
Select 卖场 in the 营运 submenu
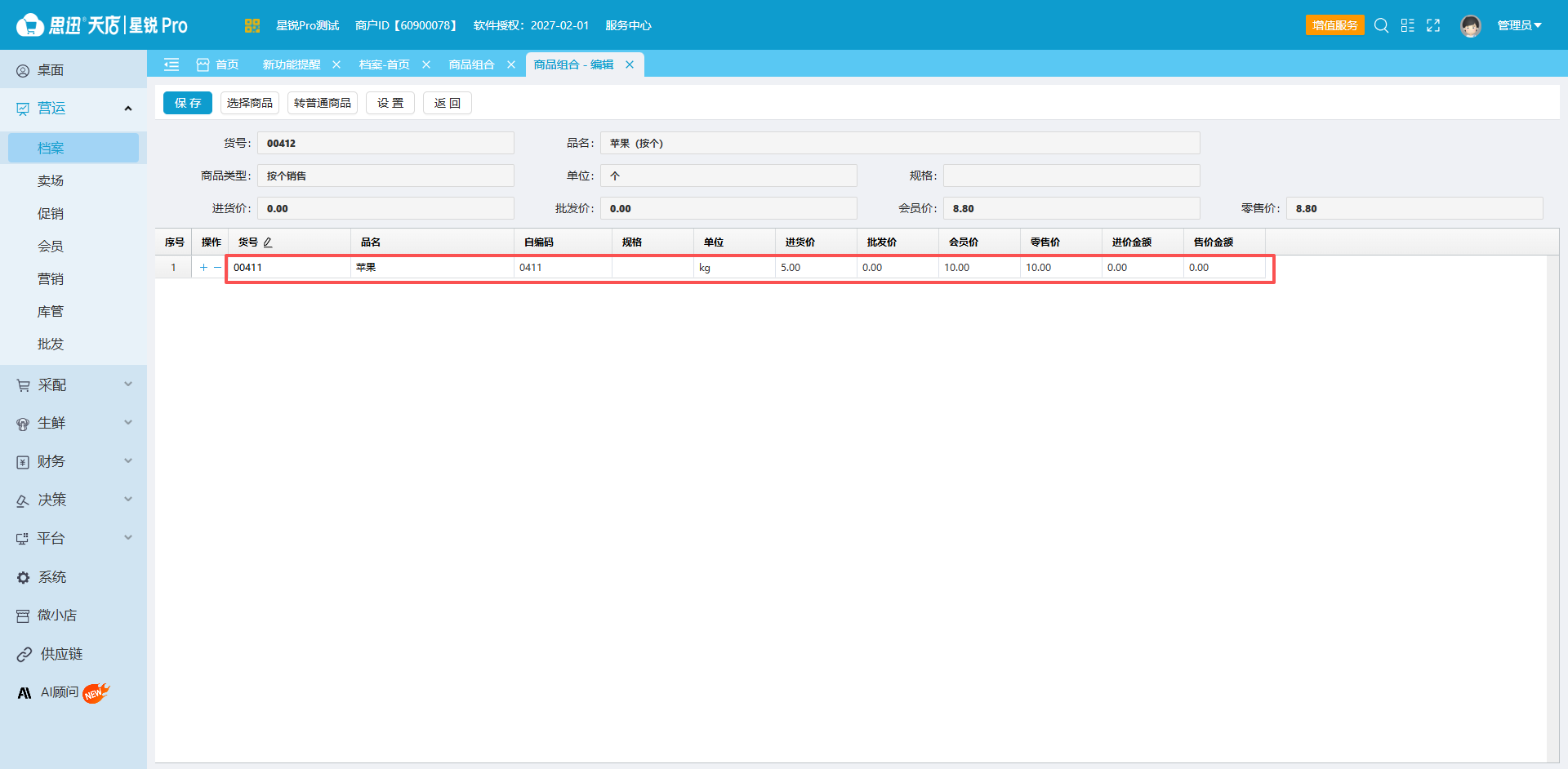click(x=51, y=180)
